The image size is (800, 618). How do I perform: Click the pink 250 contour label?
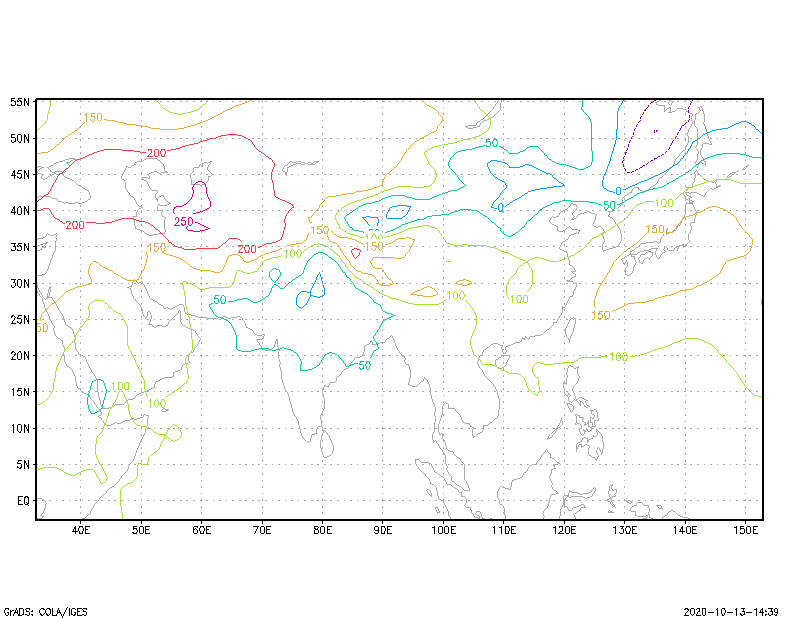pyautogui.click(x=184, y=221)
